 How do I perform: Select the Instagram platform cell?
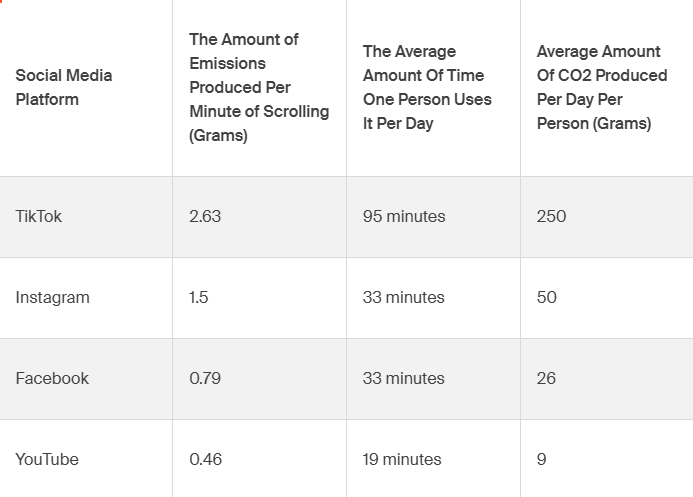click(52, 297)
